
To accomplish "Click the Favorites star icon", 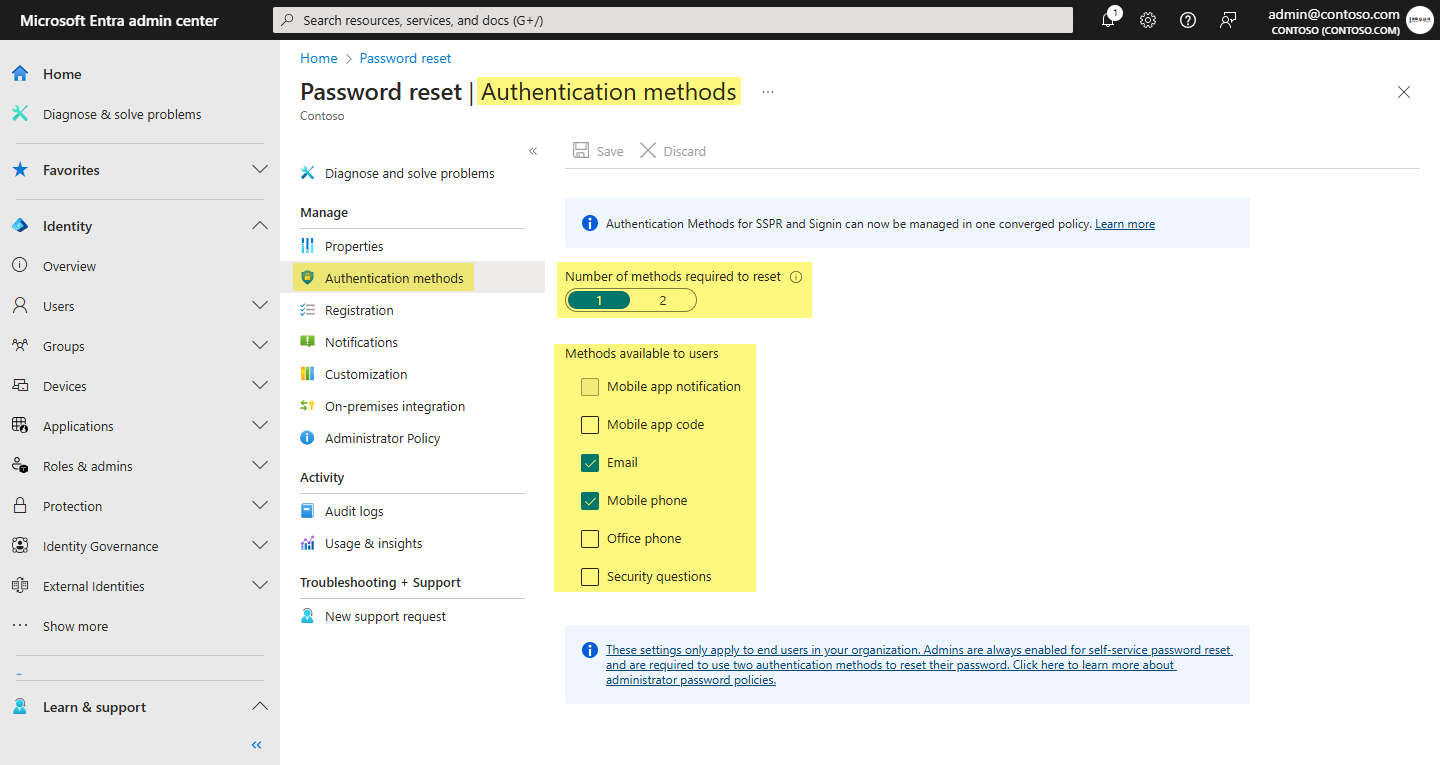I will [x=20, y=170].
